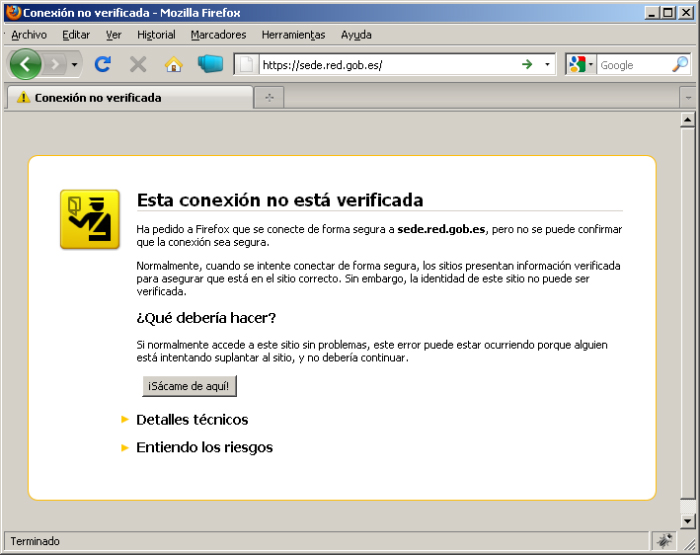The height and width of the screenshot is (555, 700).
Task: Go to the home page icon
Action: pyautogui.click(x=174, y=65)
